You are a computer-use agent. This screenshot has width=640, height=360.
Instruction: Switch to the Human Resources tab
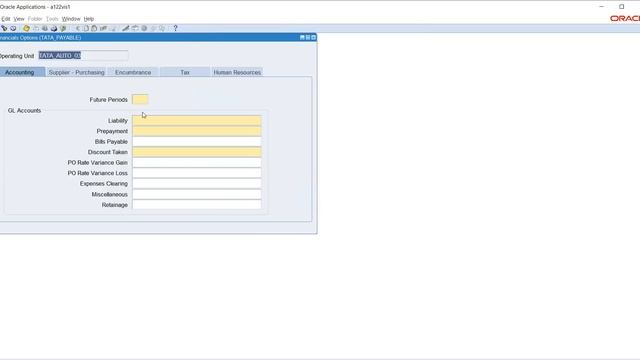point(237,72)
